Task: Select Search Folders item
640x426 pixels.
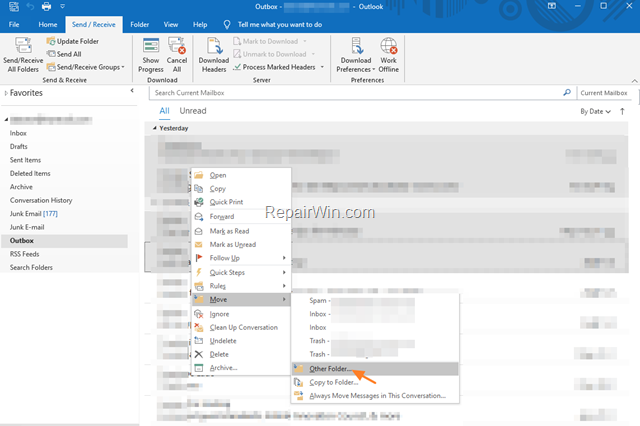Action: click(x=31, y=268)
